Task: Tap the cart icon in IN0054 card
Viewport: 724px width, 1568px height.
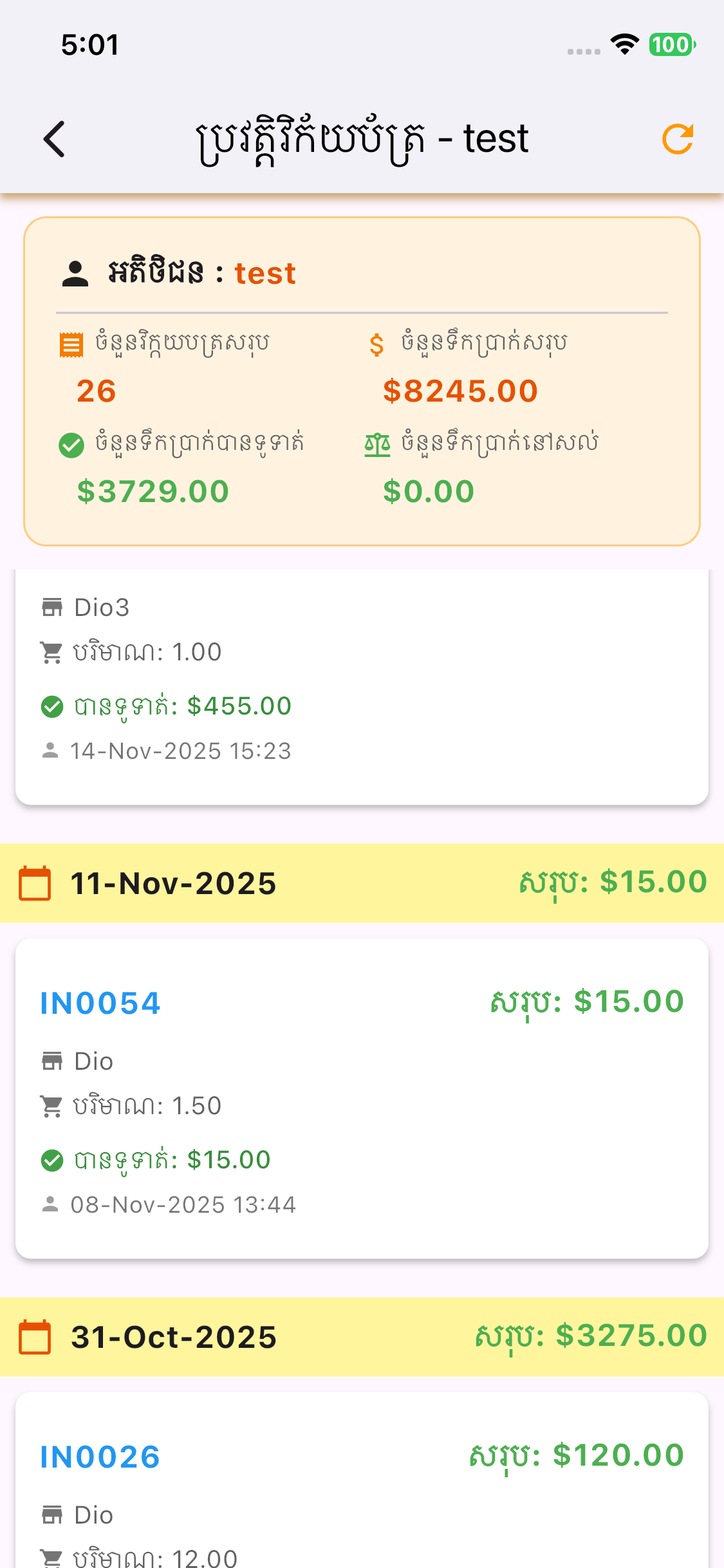Action: [x=51, y=1106]
